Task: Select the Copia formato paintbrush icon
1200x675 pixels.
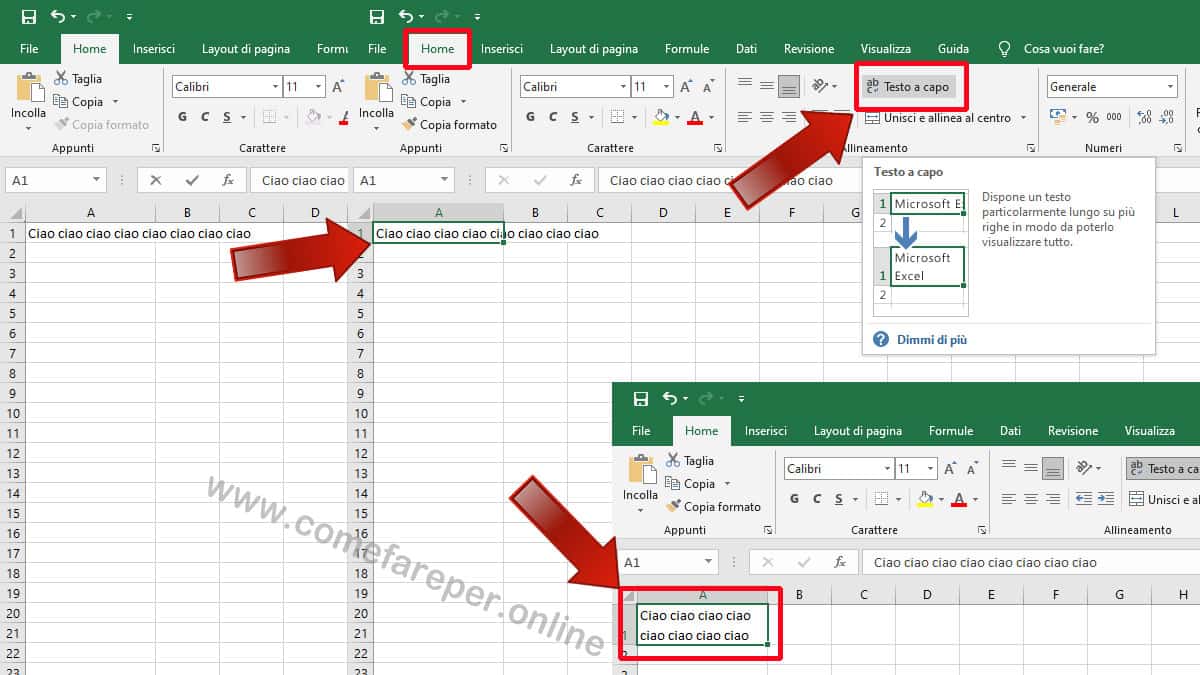Action: (x=409, y=124)
